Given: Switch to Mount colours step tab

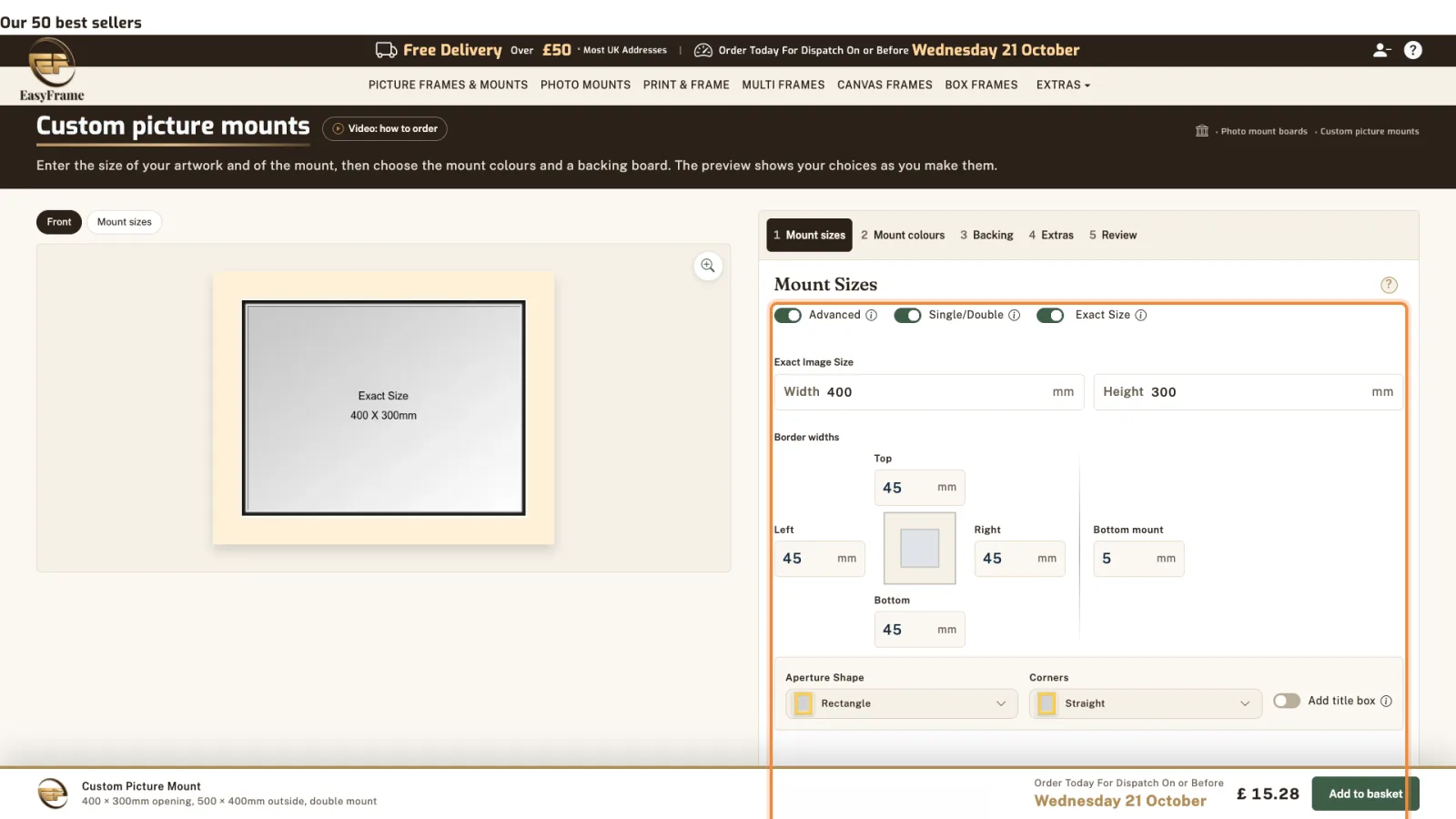Looking at the screenshot, I should 903,235.
